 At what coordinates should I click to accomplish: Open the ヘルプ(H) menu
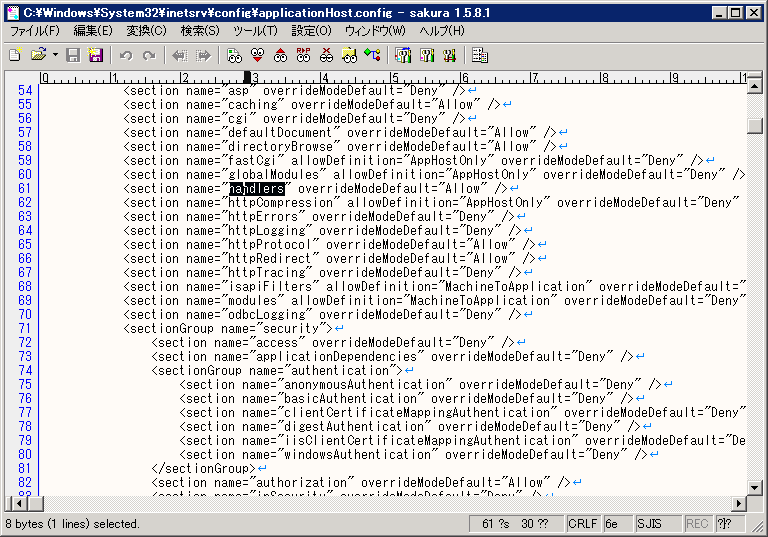(442, 31)
